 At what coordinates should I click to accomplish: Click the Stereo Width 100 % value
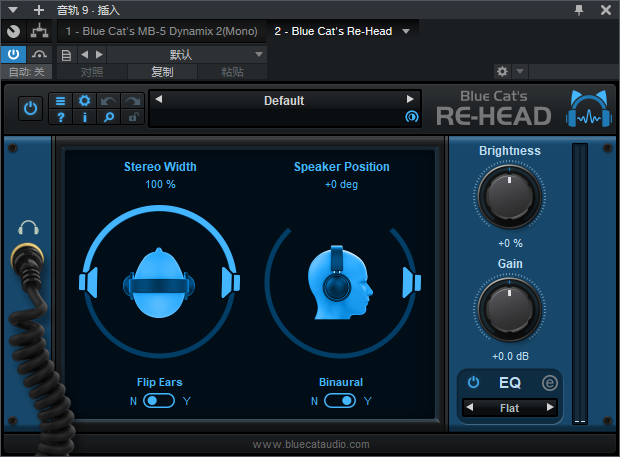pos(160,184)
